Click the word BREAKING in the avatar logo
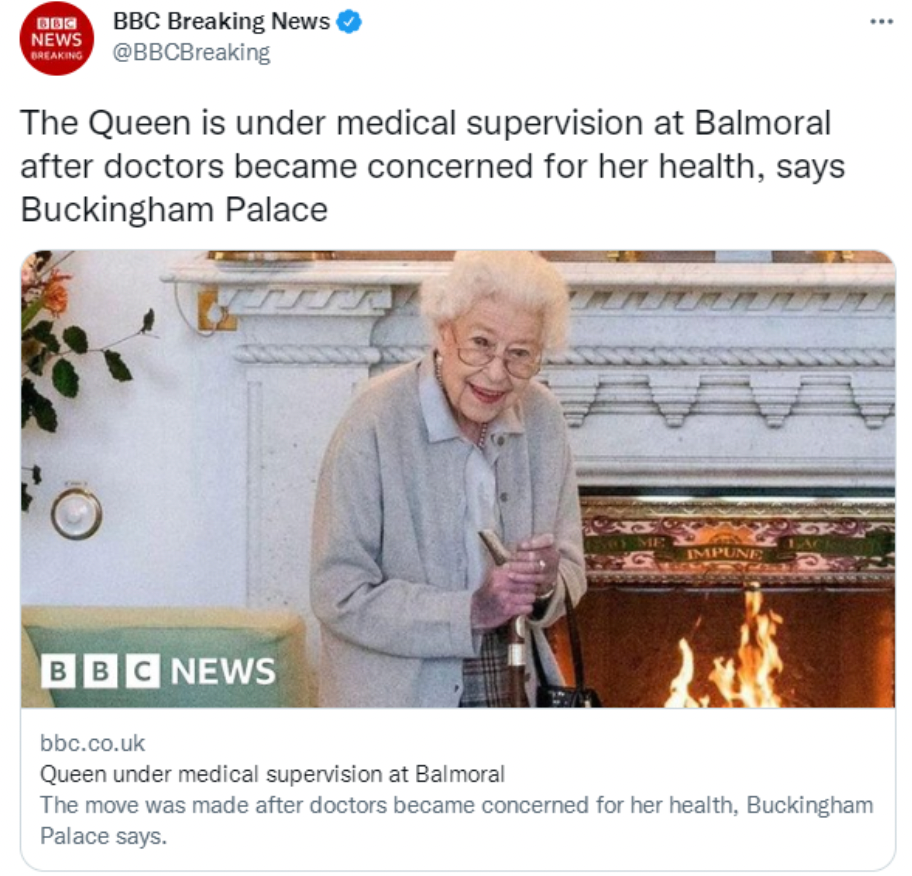This screenshot has width=912, height=876. point(57,56)
